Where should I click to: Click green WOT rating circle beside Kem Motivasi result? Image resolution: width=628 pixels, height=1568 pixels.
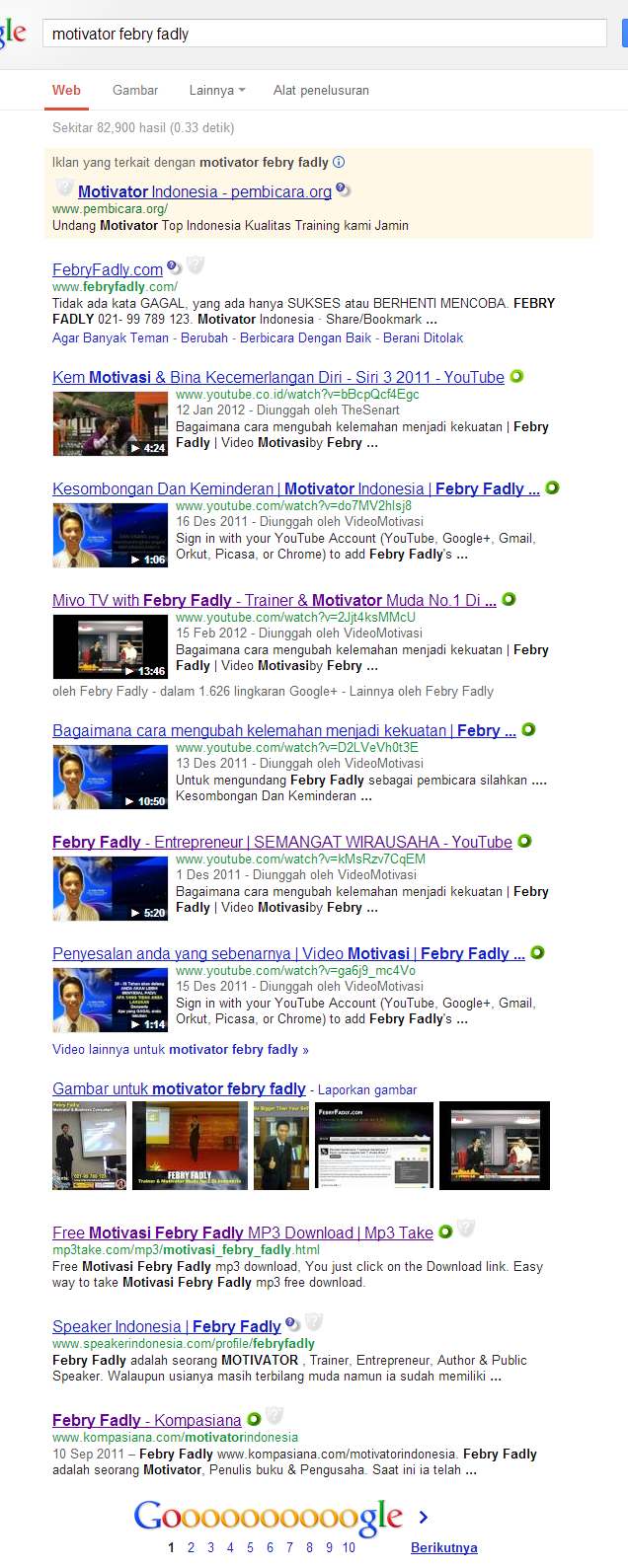click(516, 376)
